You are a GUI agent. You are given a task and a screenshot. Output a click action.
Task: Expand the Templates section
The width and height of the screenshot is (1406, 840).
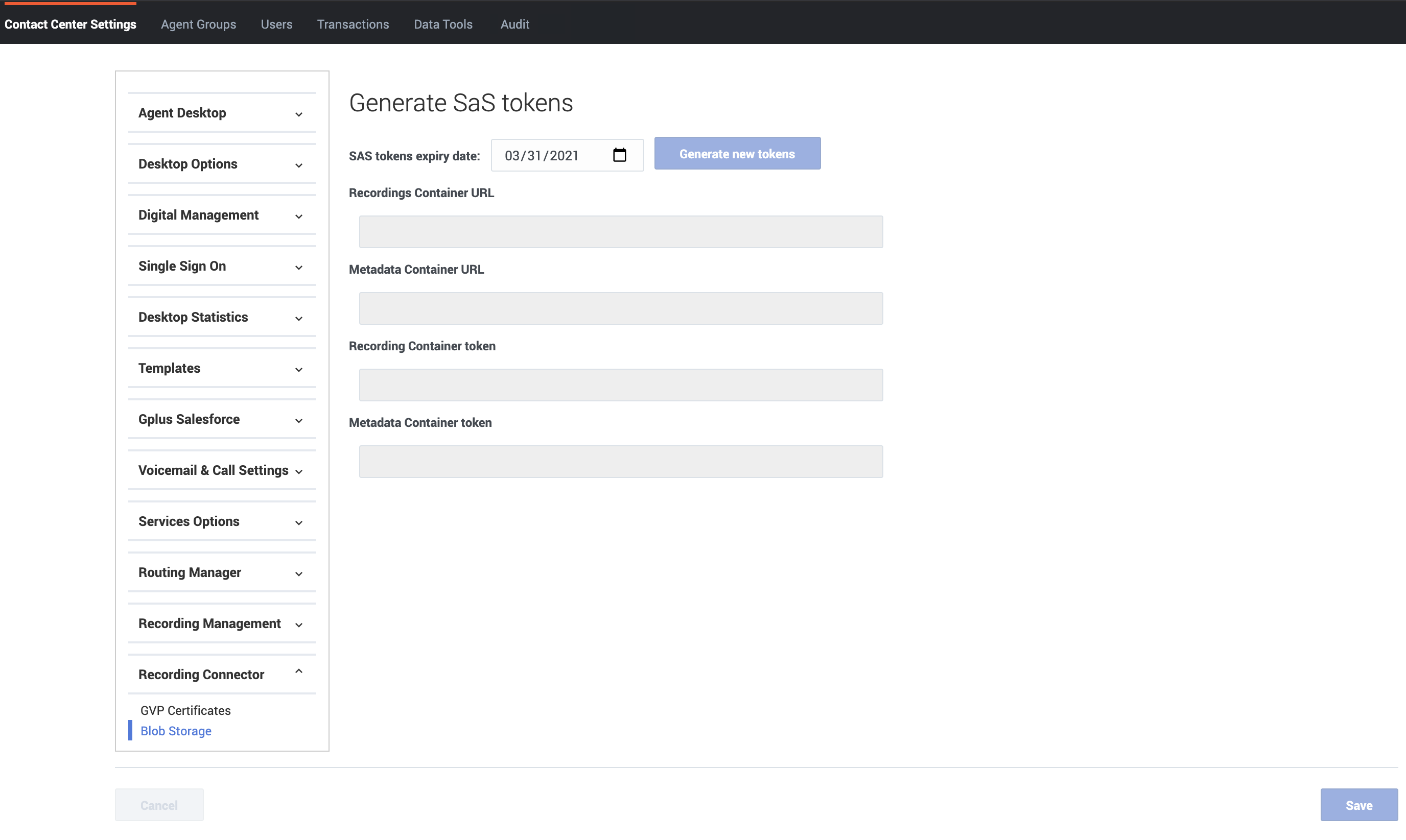(x=222, y=368)
